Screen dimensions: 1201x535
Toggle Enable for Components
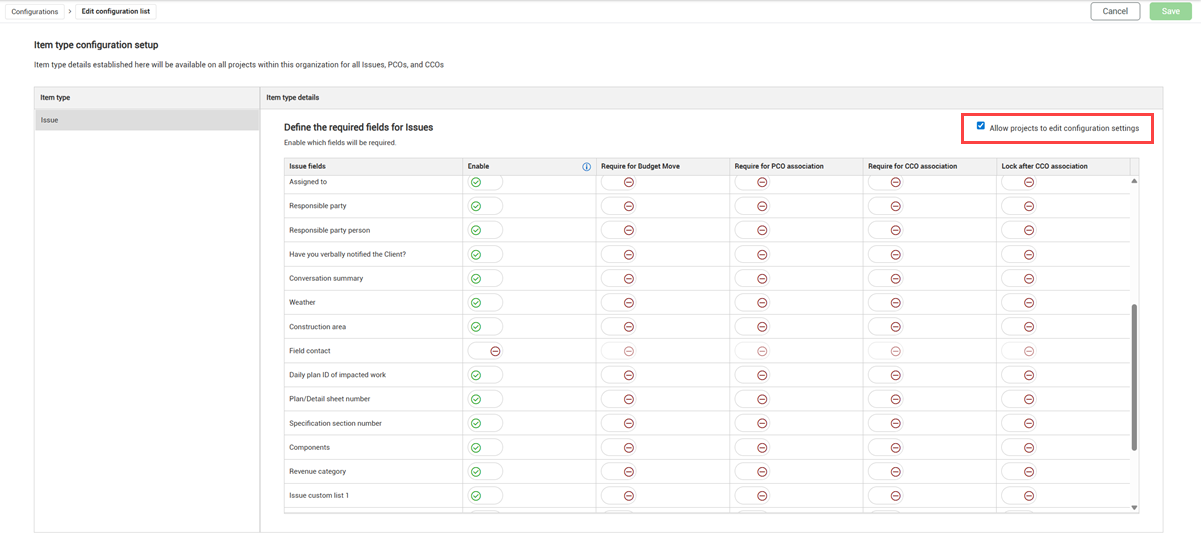click(485, 447)
